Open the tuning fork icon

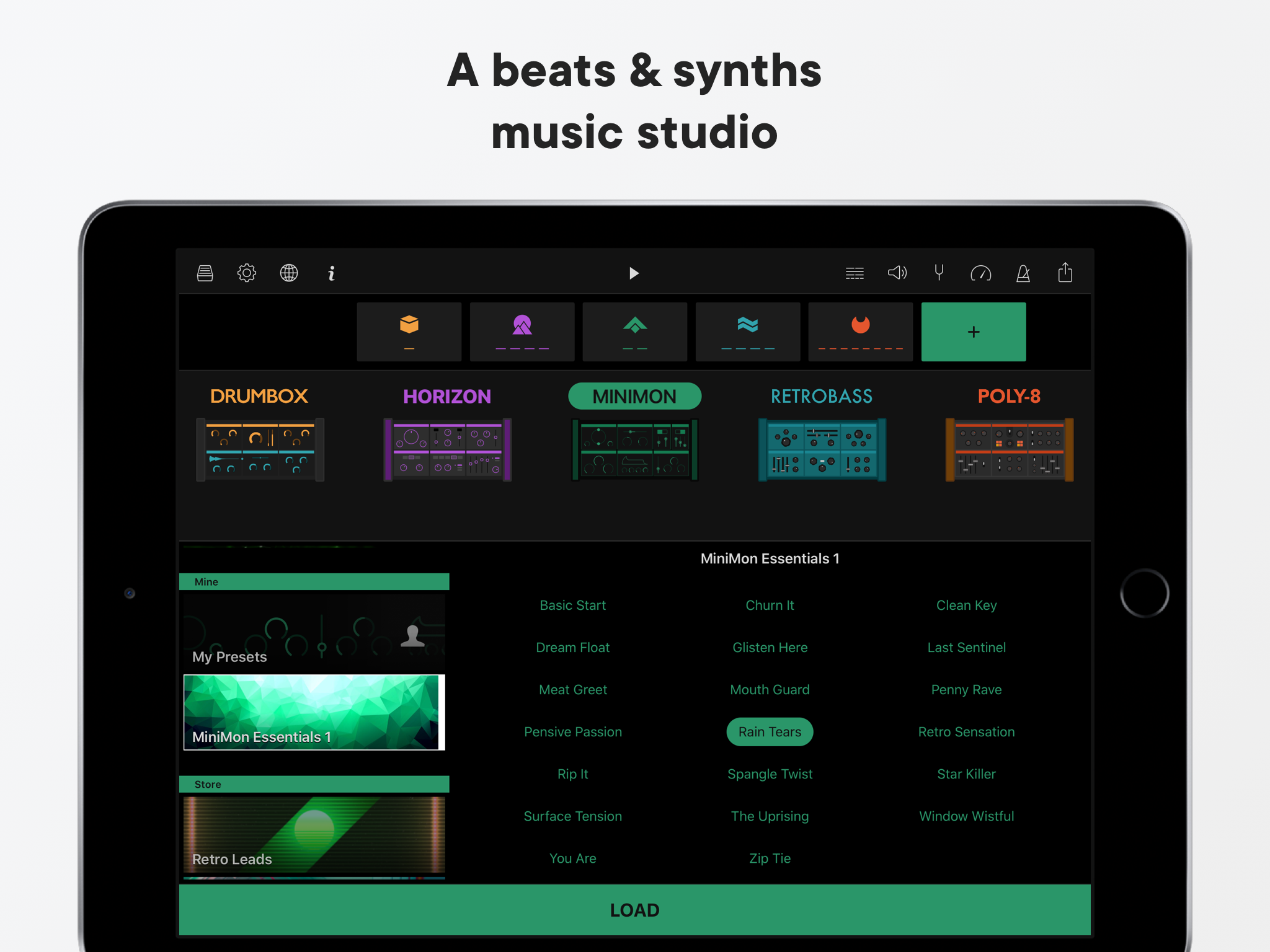point(939,273)
